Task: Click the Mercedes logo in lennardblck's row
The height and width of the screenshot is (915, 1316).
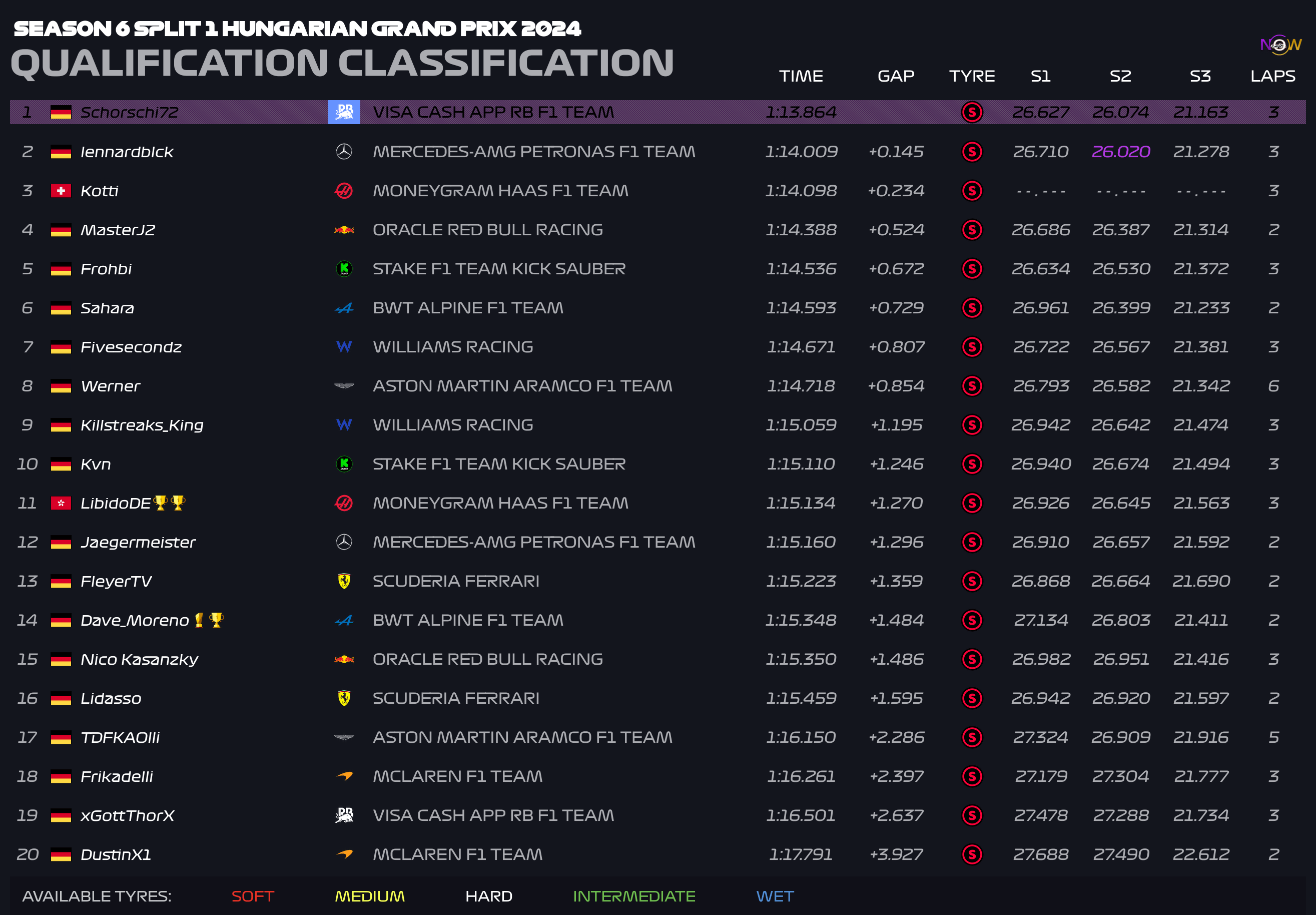Action: (344, 151)
